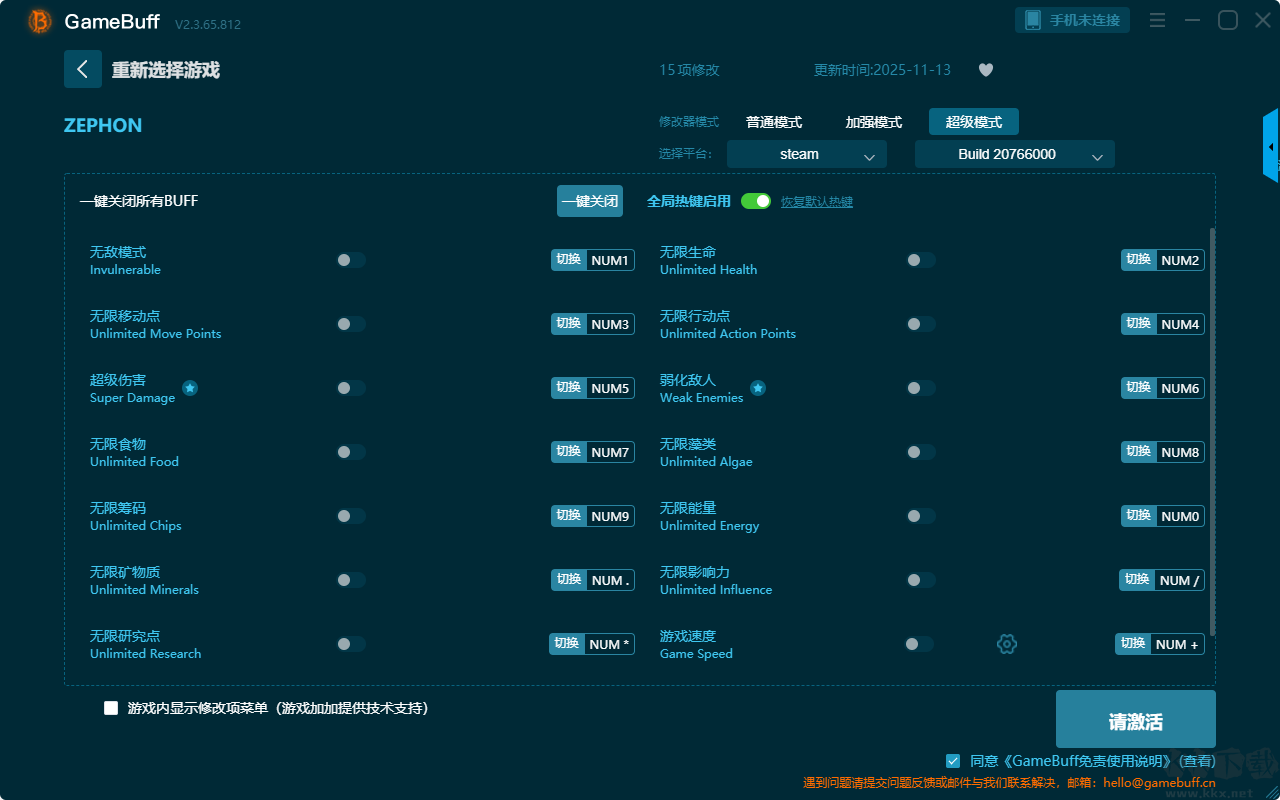Switch to 普通模式 tab
The image size is (1280, 800).
(x=774, y=122)
